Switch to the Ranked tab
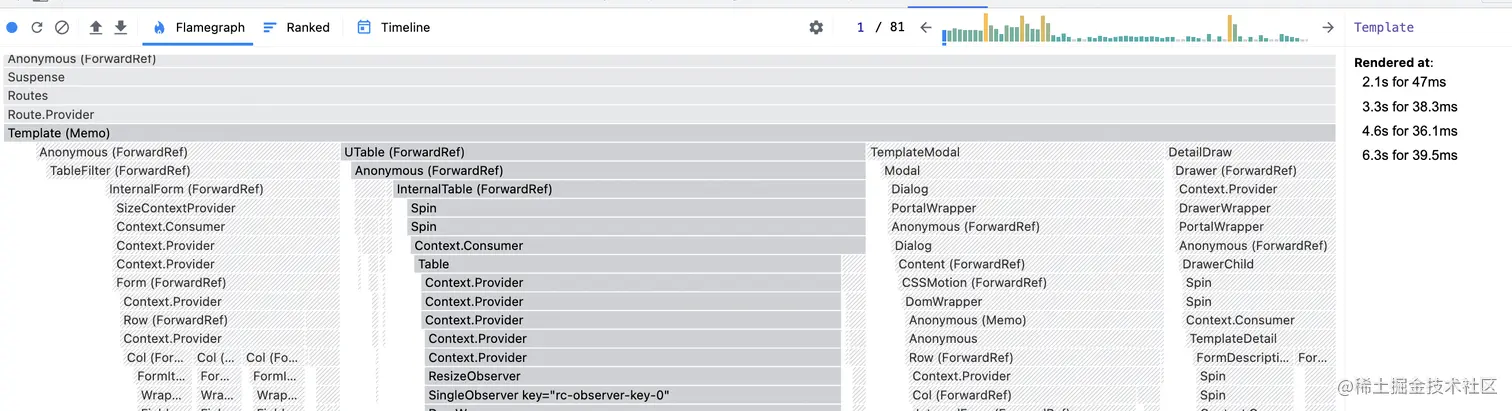The width and height of the screenshot is (1512, 411). click(296, 28)
